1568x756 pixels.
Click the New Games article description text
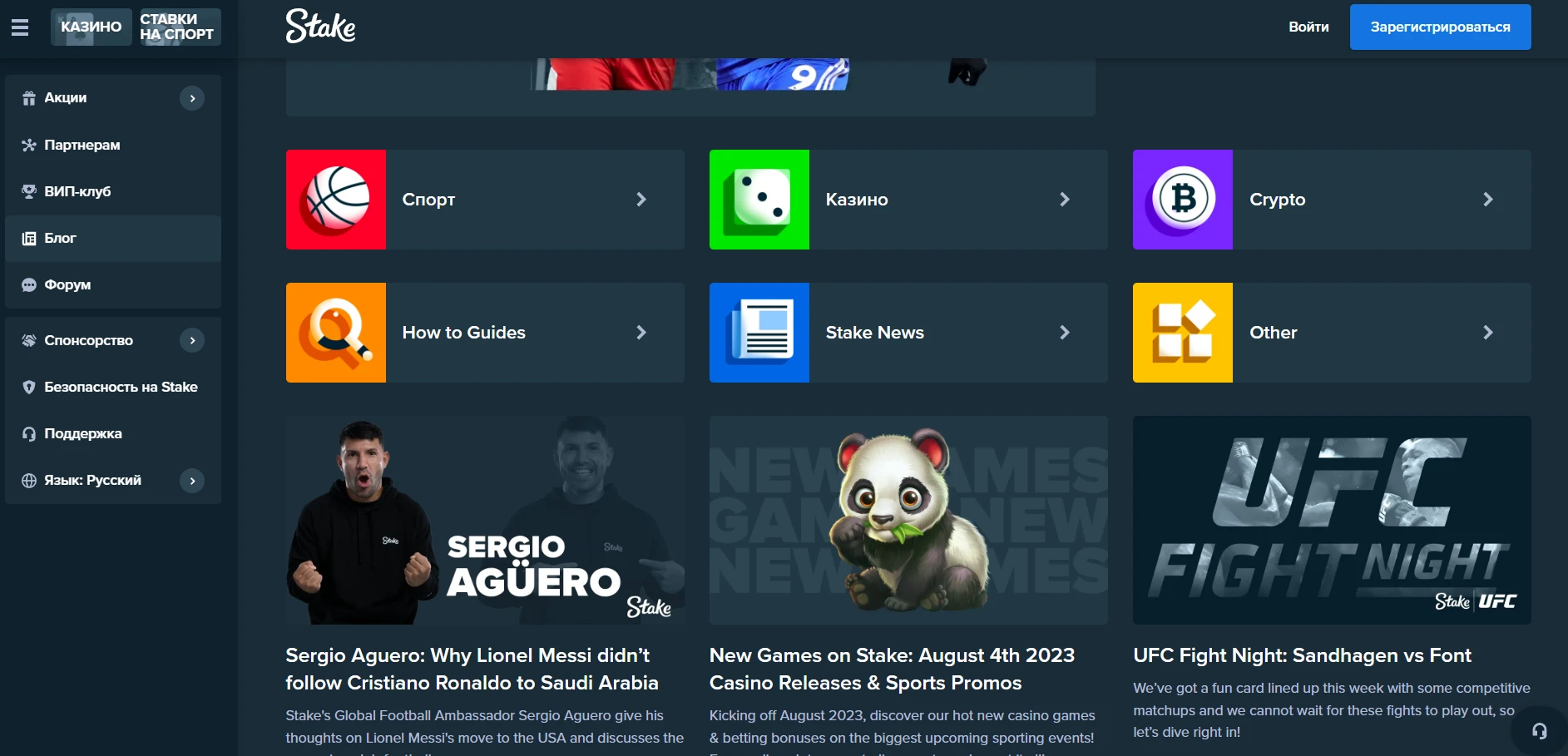pyautogui.click(x=903, y=731)
